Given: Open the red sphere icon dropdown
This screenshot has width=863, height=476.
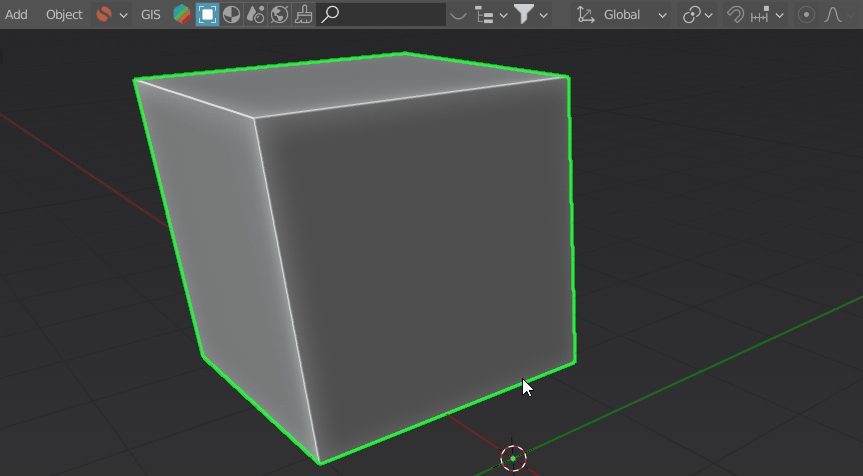Looking at the screenshot, I should pyautogui.click(x=112, y=15).
